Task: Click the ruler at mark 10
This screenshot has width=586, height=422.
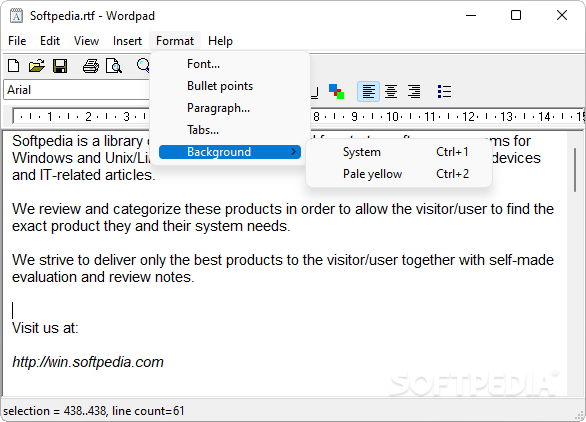Action: (x=392, y=117)
